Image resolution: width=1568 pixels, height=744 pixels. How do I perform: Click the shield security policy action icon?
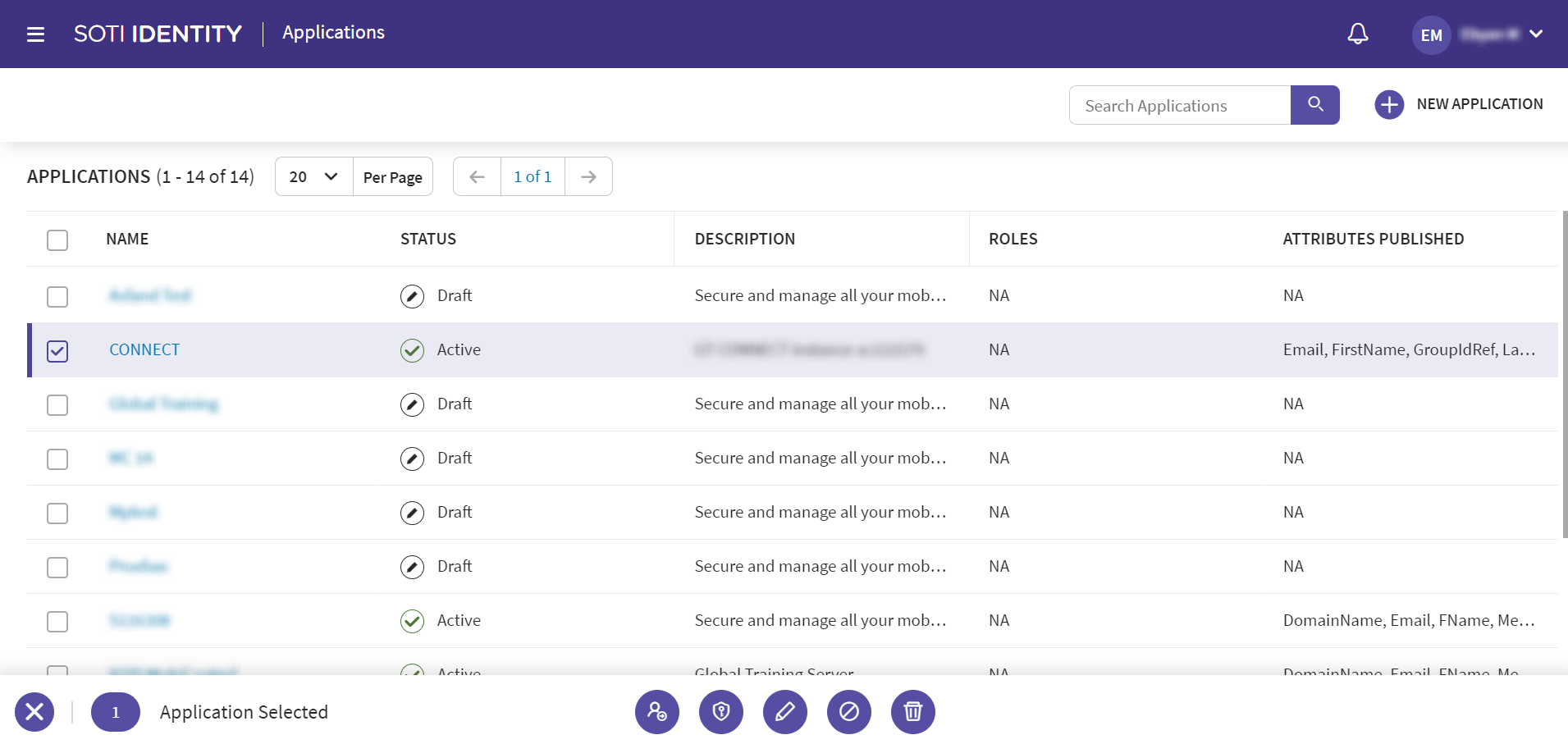(x=721, y=711)
